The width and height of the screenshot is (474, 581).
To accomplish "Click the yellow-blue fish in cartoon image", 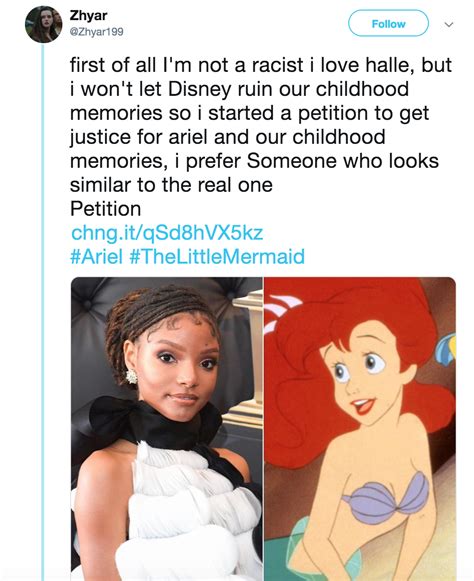I will (x=445, y=348).
